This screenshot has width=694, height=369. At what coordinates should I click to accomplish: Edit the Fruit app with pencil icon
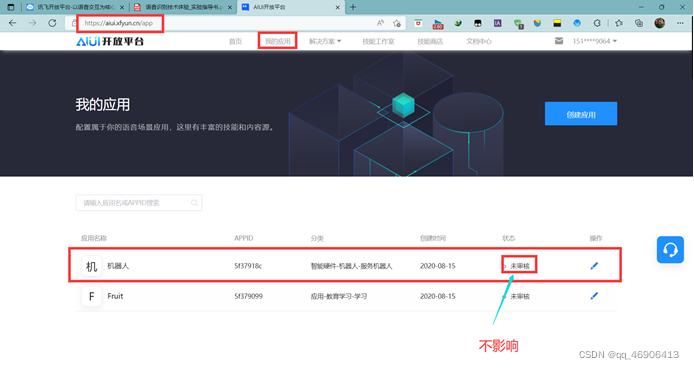(x=594, y=296)
